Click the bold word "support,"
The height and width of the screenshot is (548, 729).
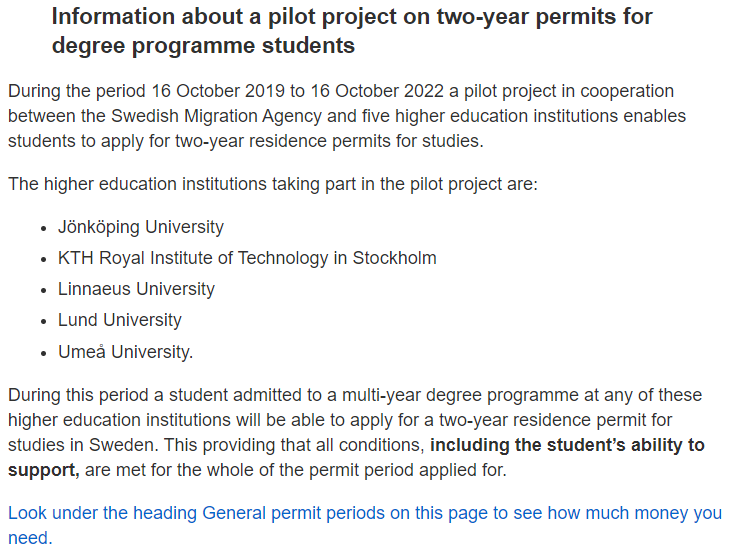tap(43, 469)
